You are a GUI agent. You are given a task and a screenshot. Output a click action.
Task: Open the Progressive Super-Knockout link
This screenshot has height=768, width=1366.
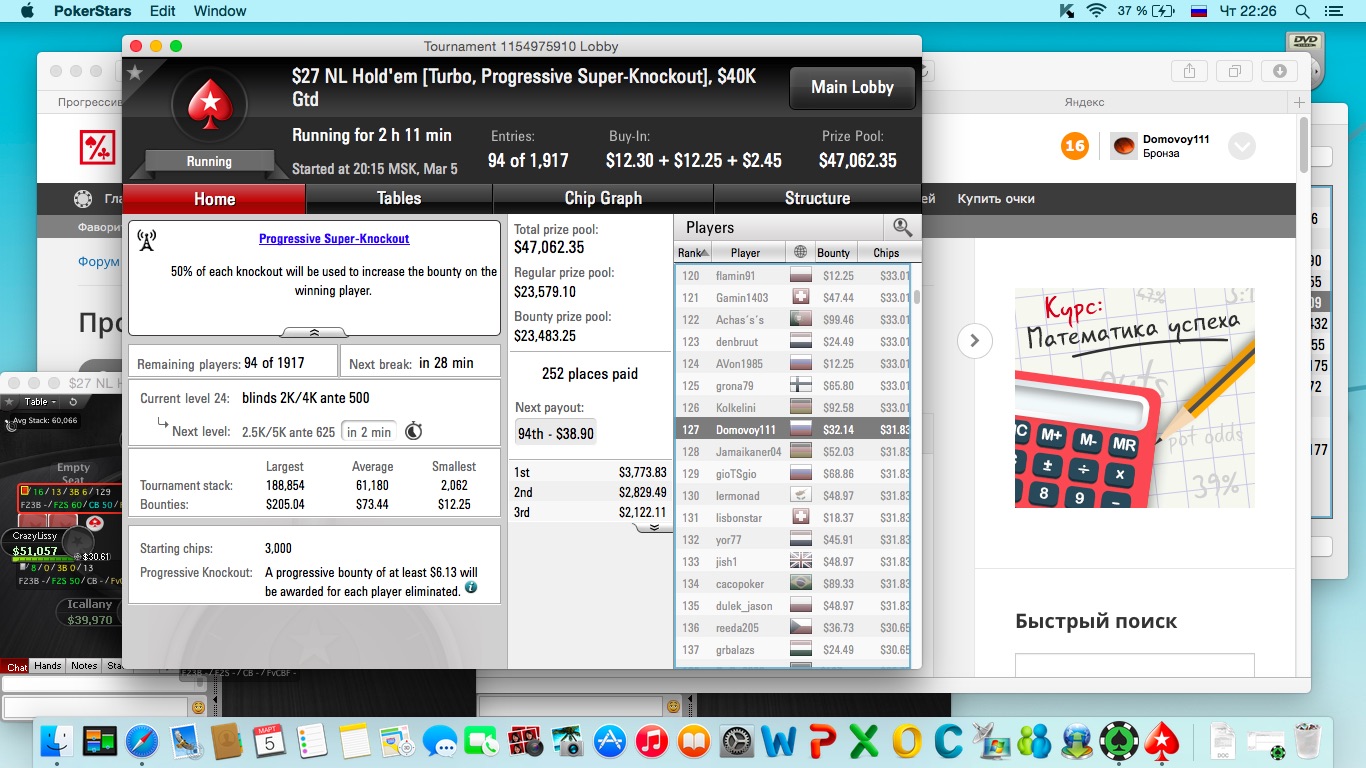point(334,239)
